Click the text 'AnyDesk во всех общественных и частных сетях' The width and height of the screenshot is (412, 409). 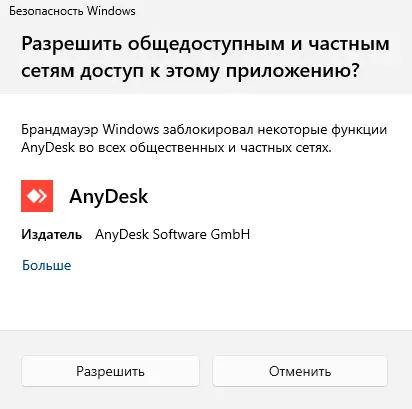[176, 148]
